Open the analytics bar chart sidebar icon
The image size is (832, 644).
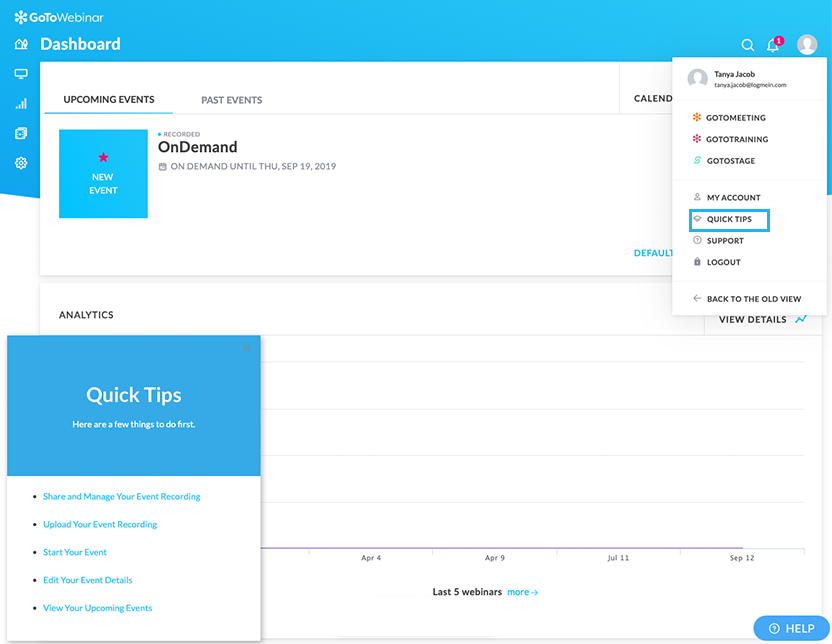21,104
